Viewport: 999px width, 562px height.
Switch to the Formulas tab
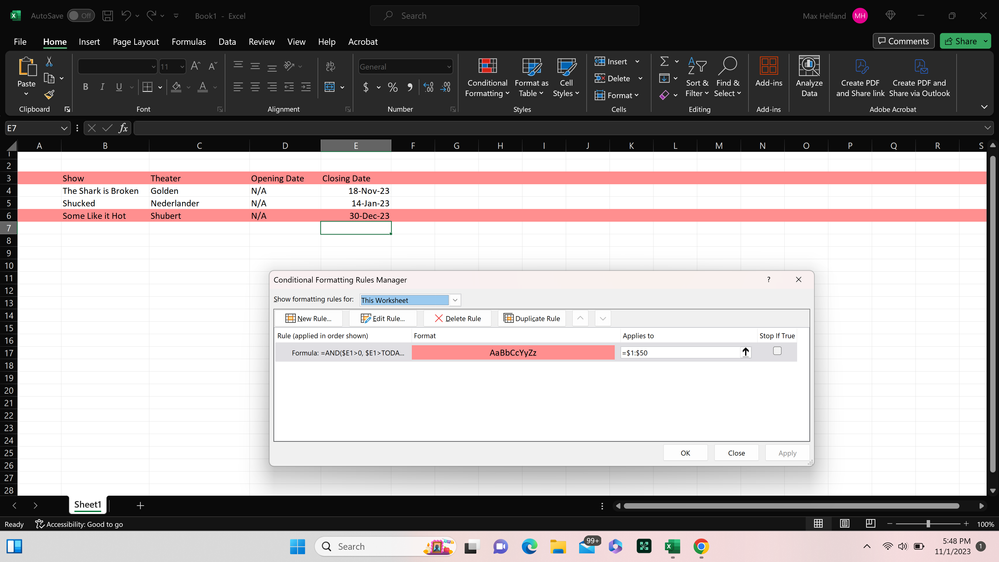click(x=189, y=41)
